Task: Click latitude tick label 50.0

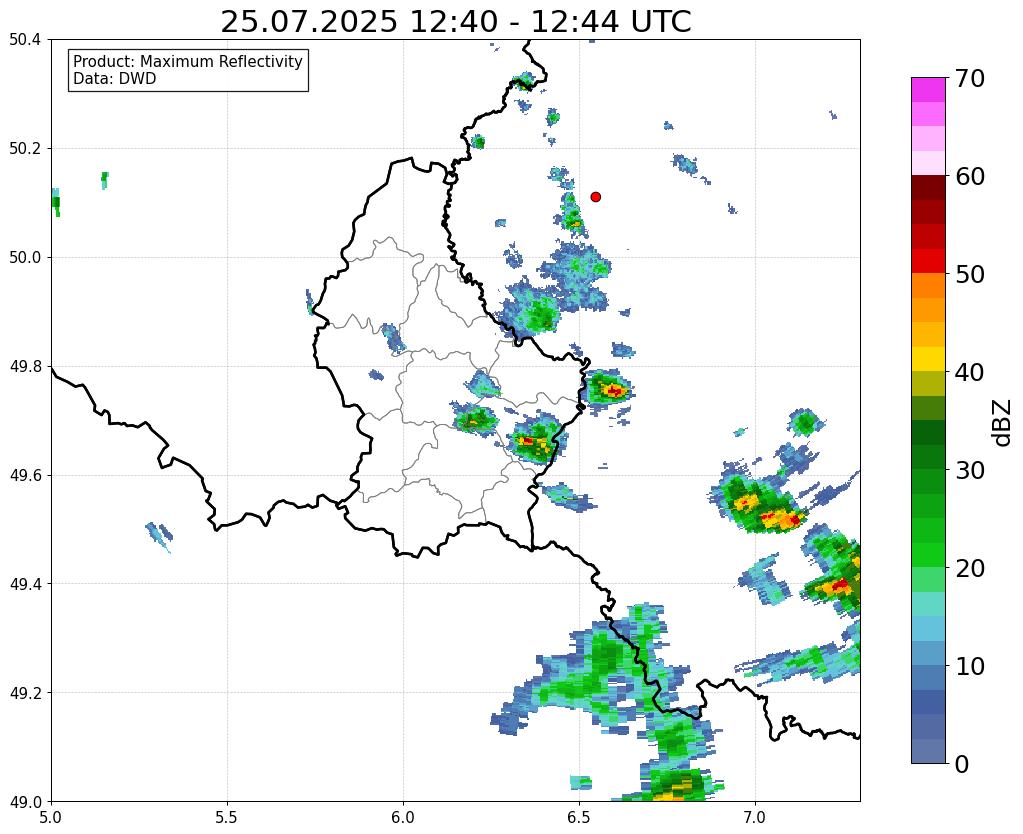Action: point(25,258)
